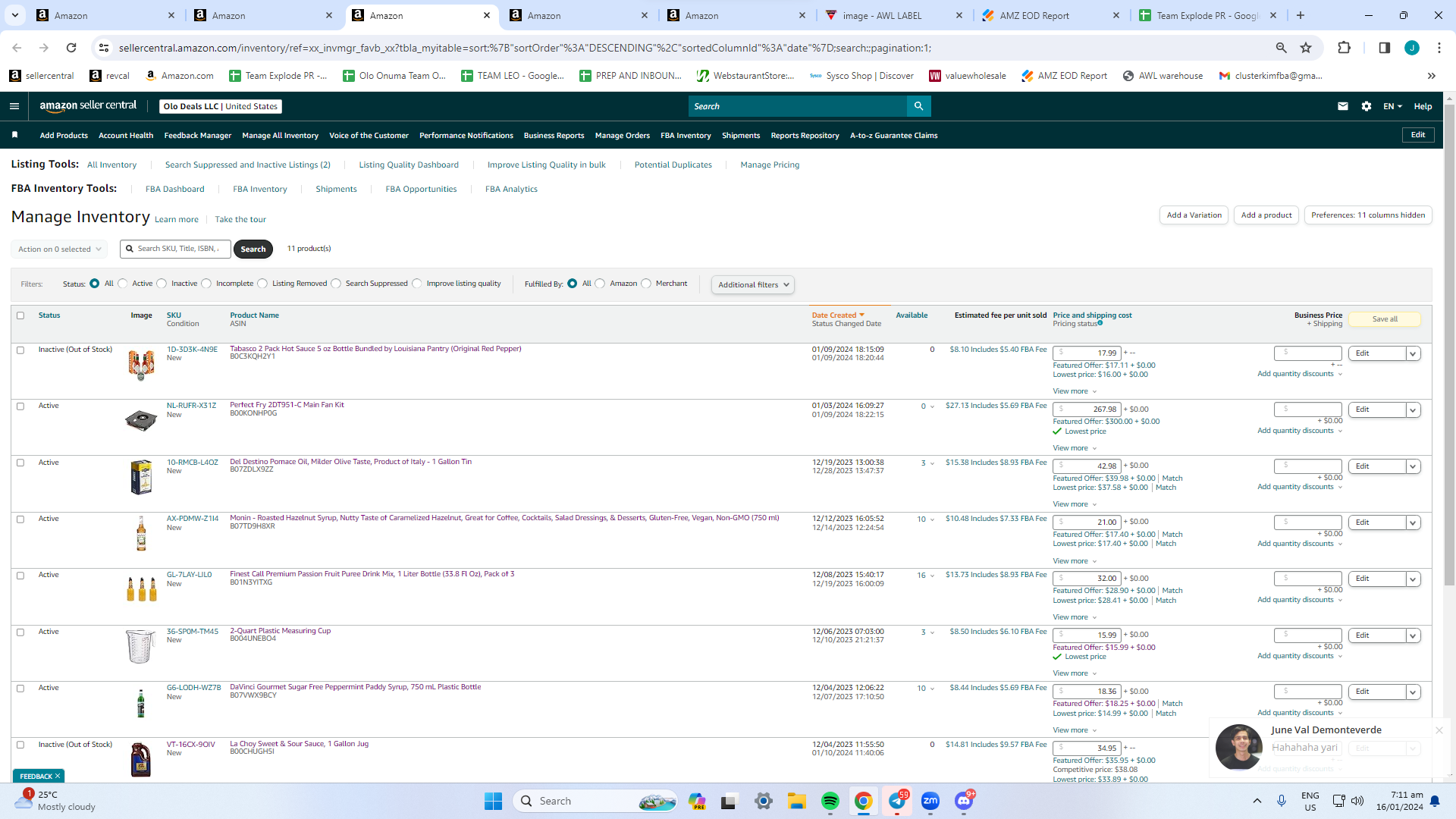Click the Search SKU, Title, ISBN input field
Image resolution: width=1456 pixels, height=819 pixels.
[x=175, y=249]
